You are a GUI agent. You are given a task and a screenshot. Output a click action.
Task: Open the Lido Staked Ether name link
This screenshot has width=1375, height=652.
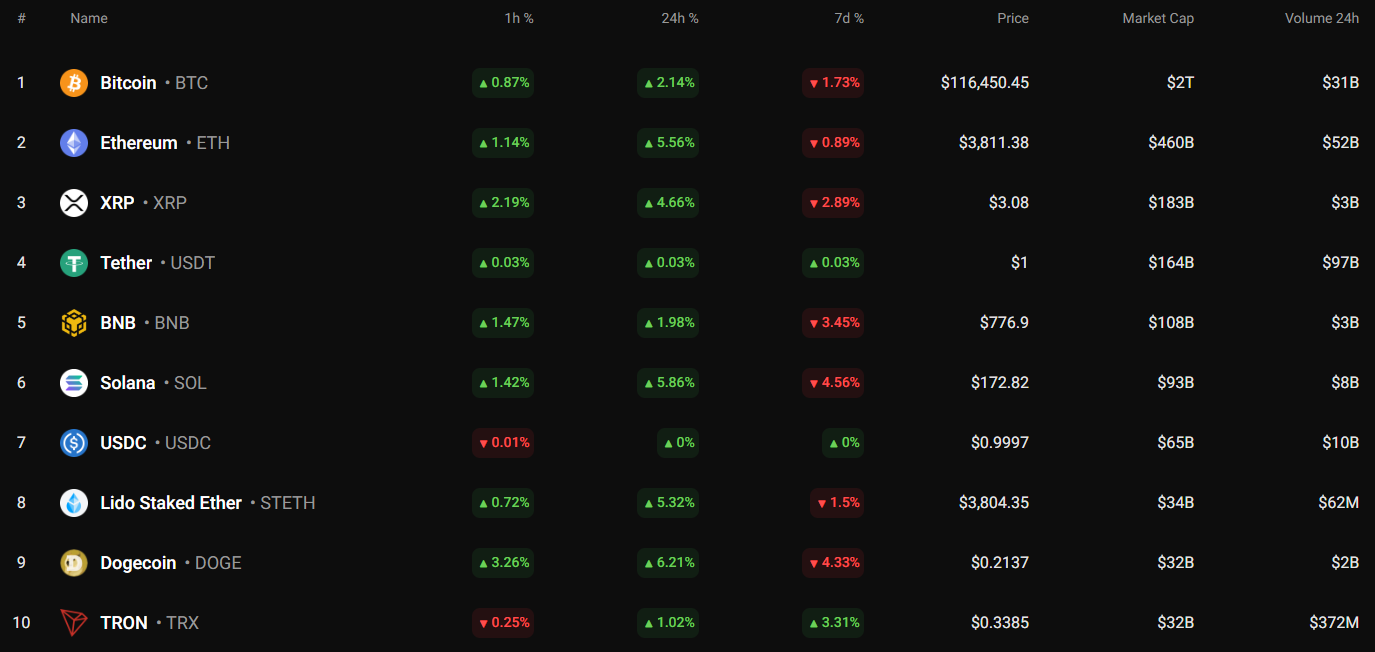[171, 503]
